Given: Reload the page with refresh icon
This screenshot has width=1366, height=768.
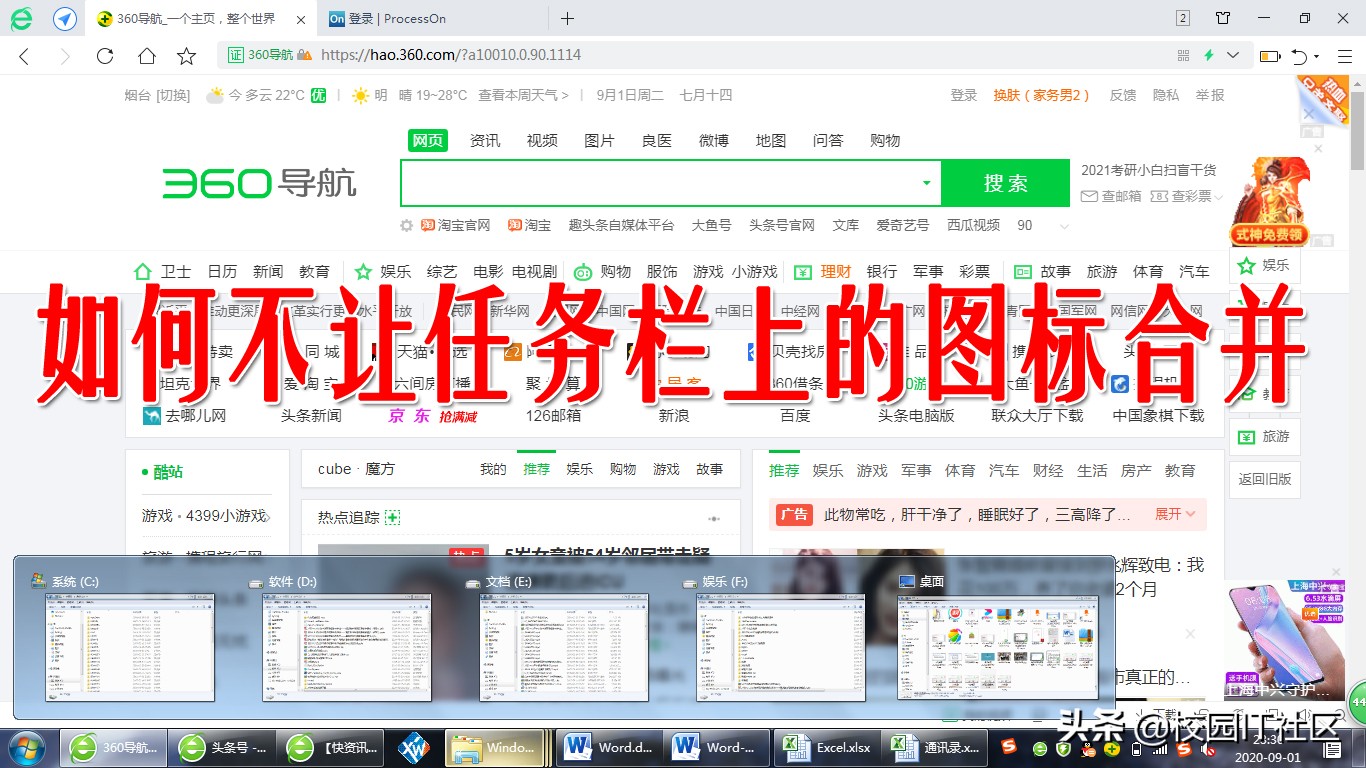Looking at the screenshot, I should click(x=105, y=56).
